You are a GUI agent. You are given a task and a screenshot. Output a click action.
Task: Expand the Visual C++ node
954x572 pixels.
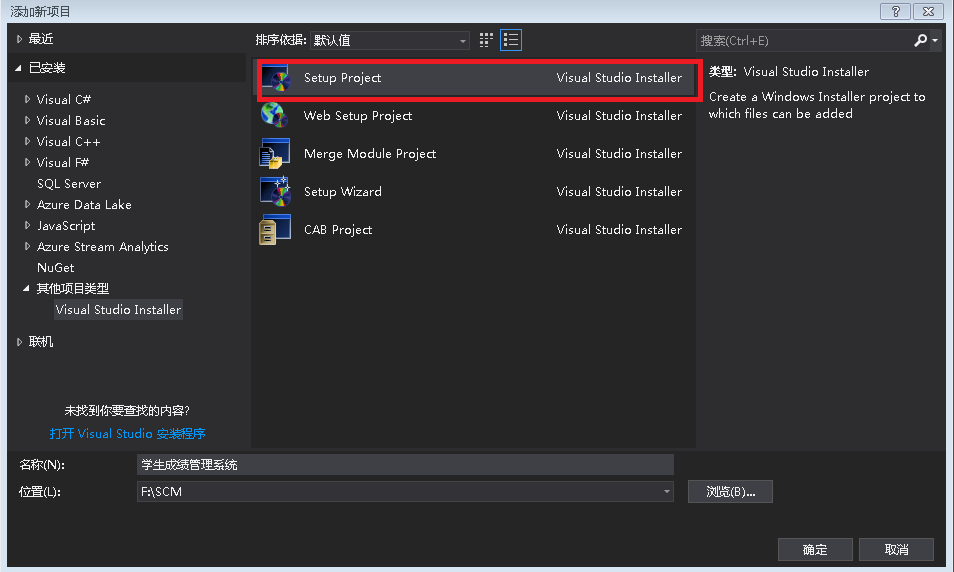27,141
